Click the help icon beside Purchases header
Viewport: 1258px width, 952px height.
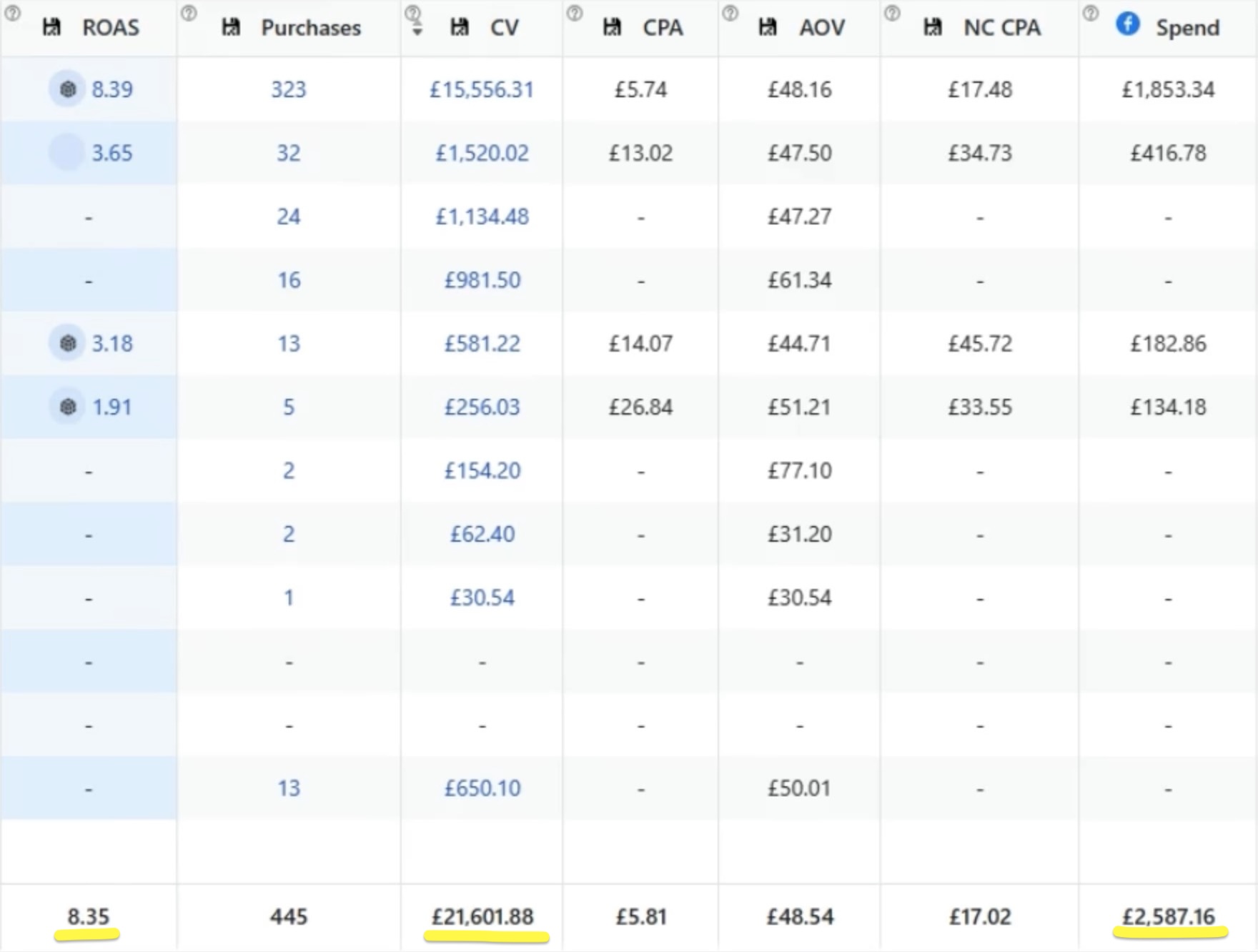189,14
